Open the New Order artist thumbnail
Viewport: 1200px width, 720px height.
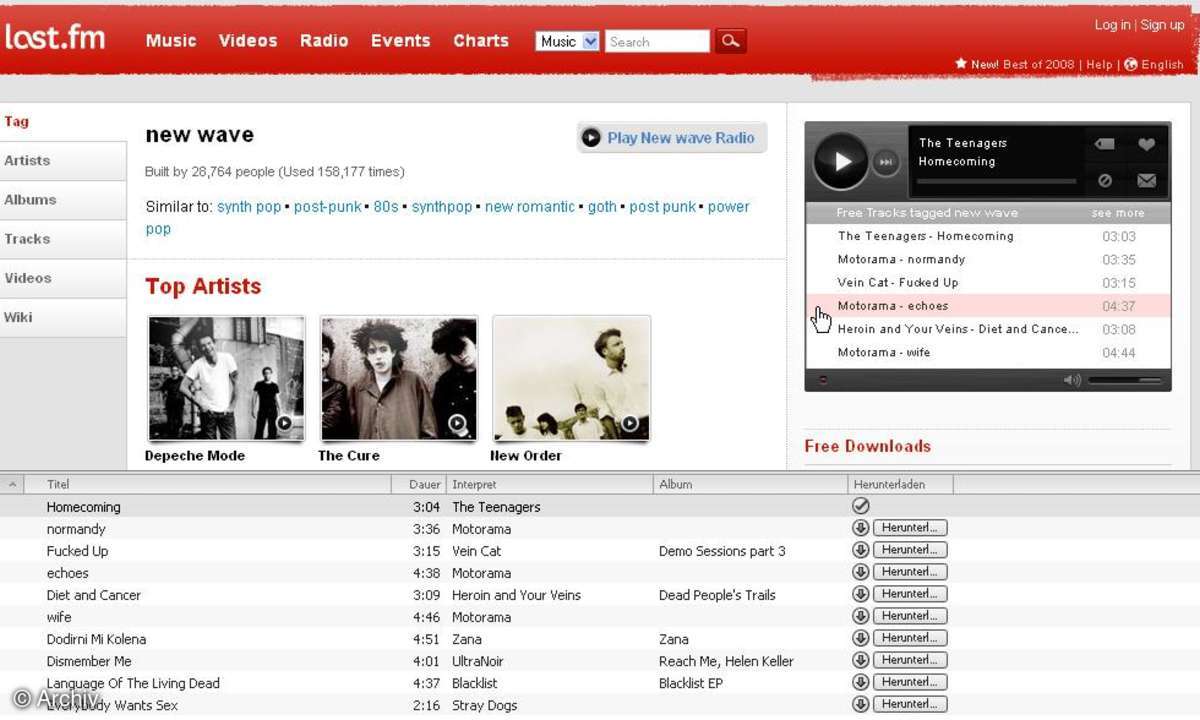pos(572,379)
